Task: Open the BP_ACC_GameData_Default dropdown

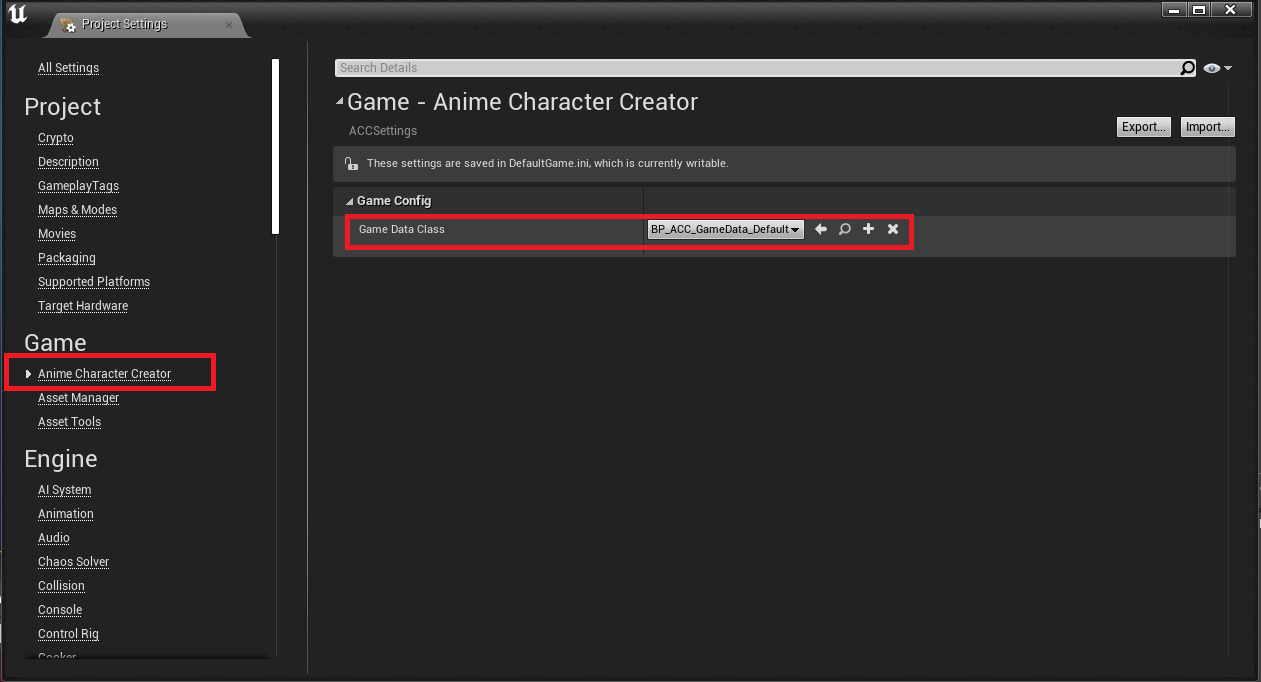Action: point(724,229)
